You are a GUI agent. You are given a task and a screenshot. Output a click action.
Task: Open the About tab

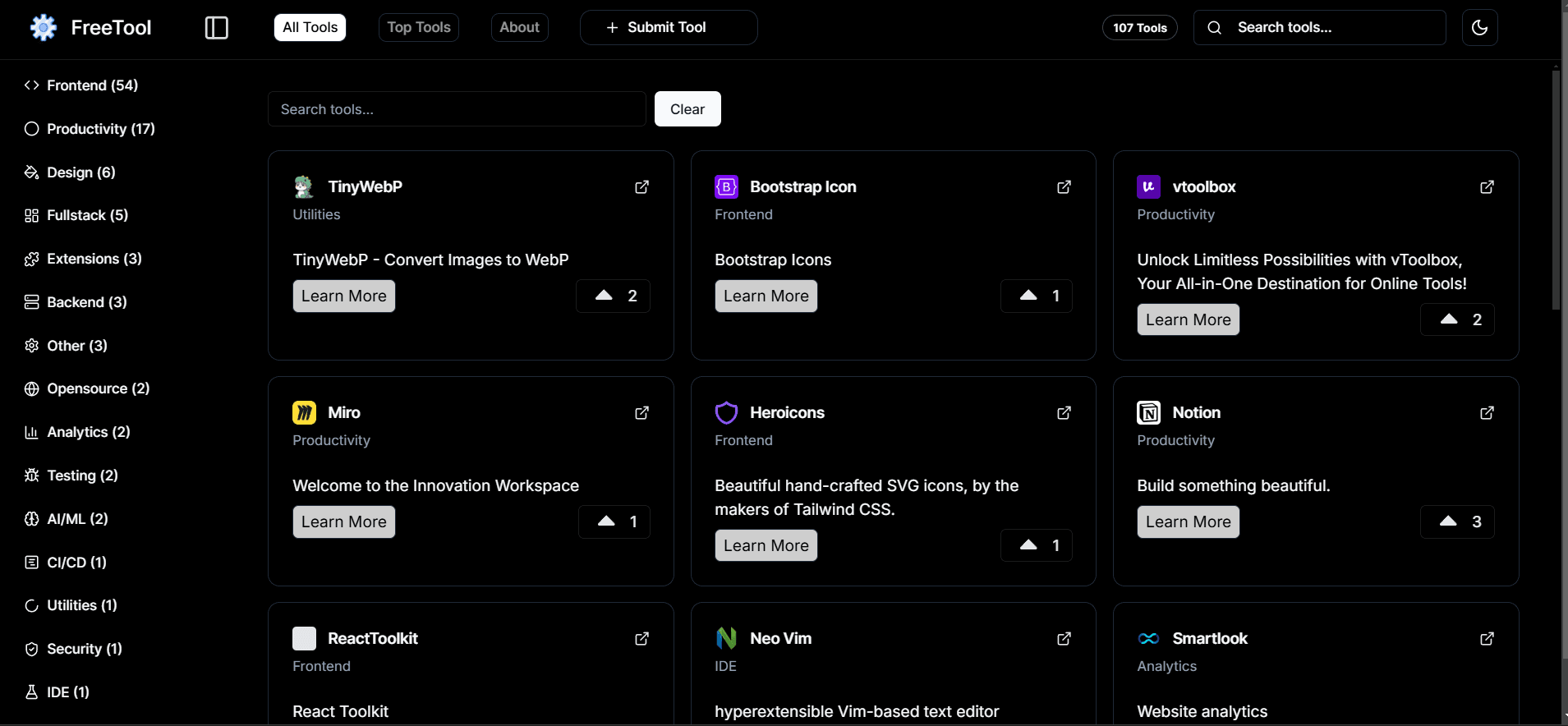(519, 27)
